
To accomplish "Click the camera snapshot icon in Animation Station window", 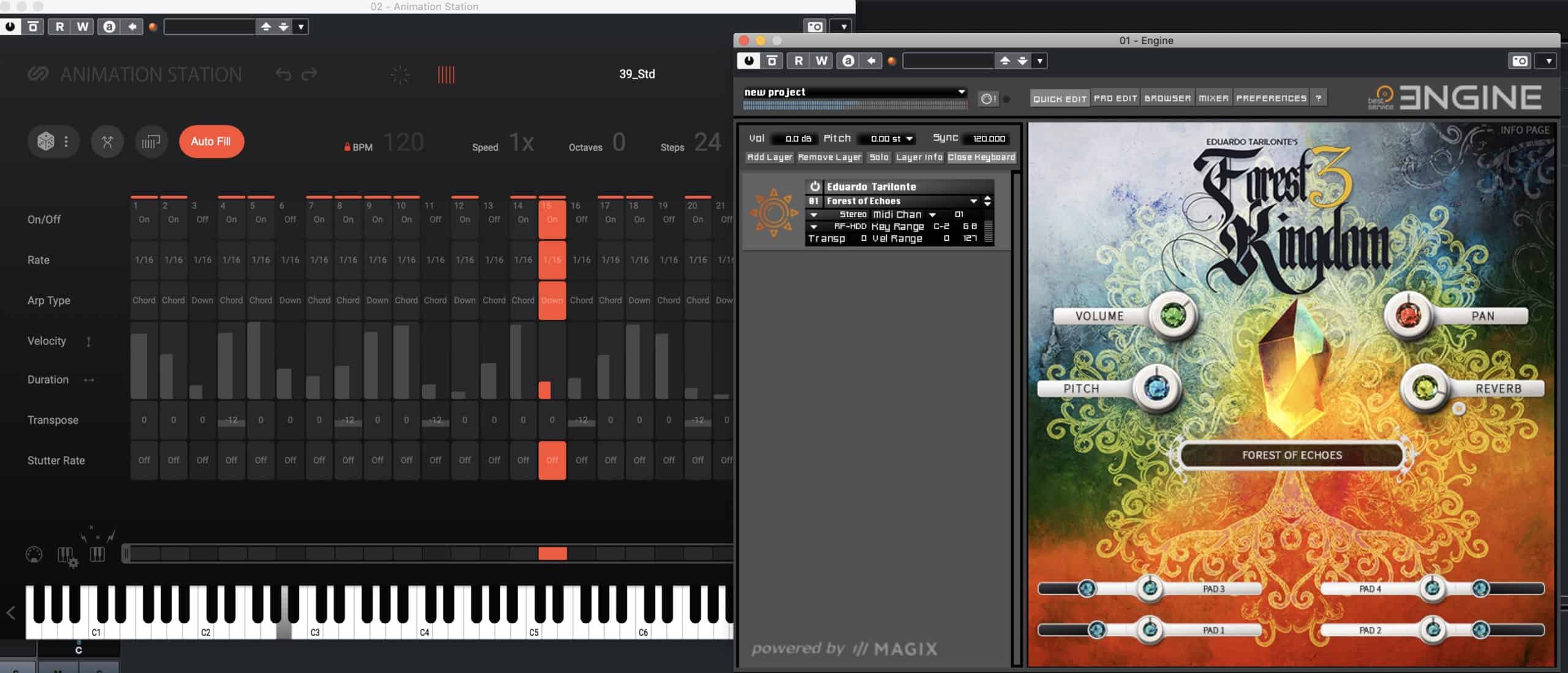I will pyautogui.click(x=815, y=26).
